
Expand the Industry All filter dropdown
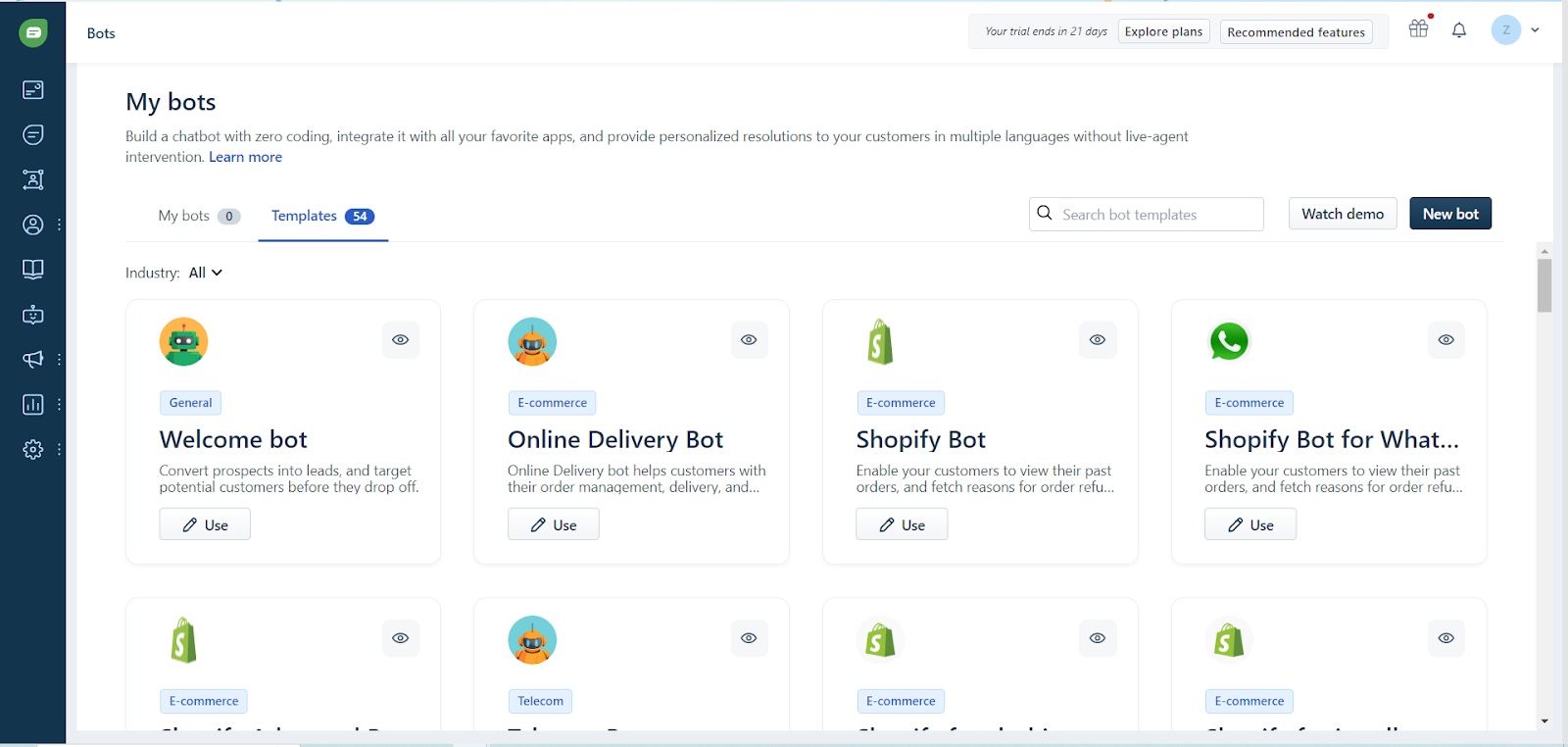(x=206, y=273)
